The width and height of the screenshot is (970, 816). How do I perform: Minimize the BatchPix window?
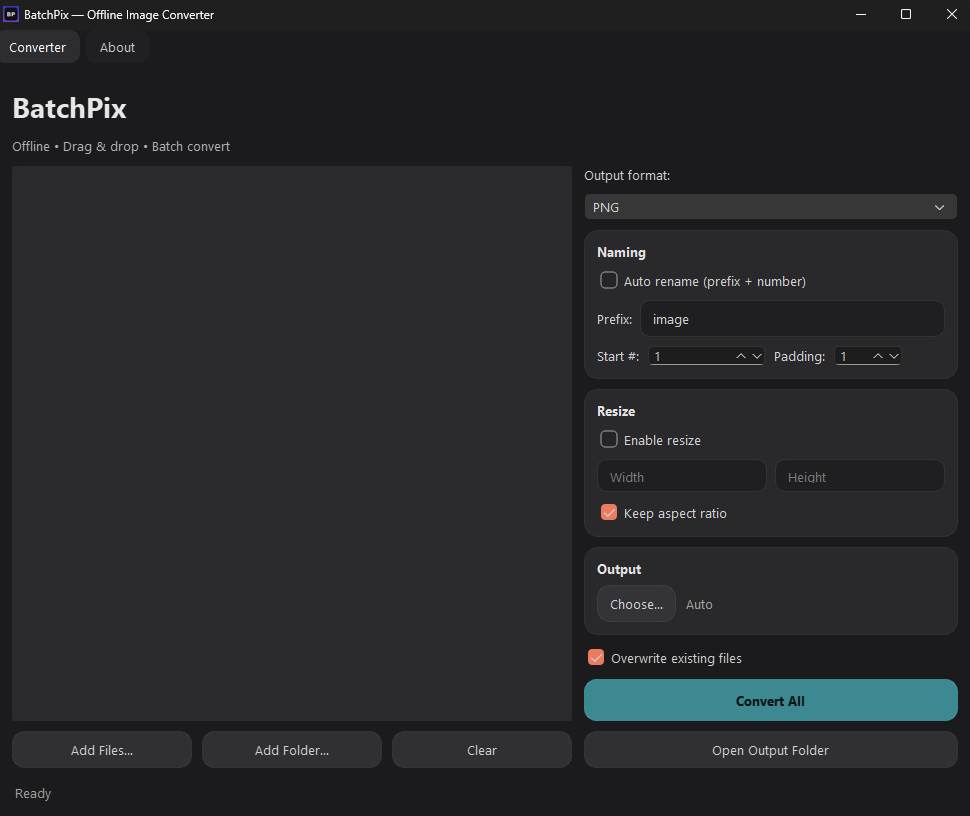tap(861, 14)
